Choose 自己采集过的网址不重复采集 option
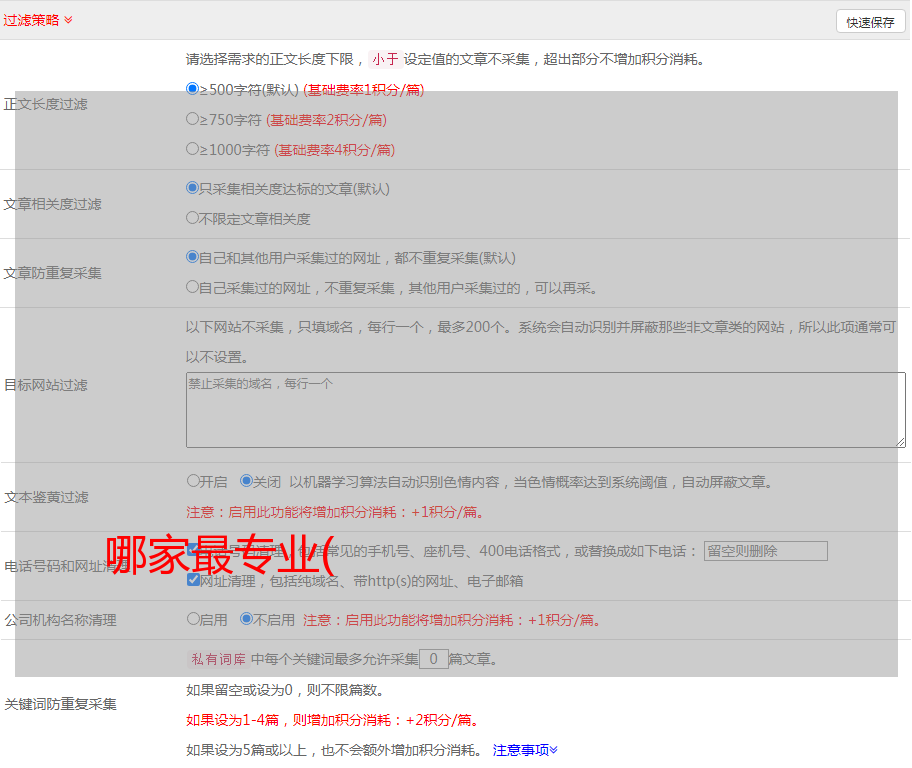 point(193,287)
